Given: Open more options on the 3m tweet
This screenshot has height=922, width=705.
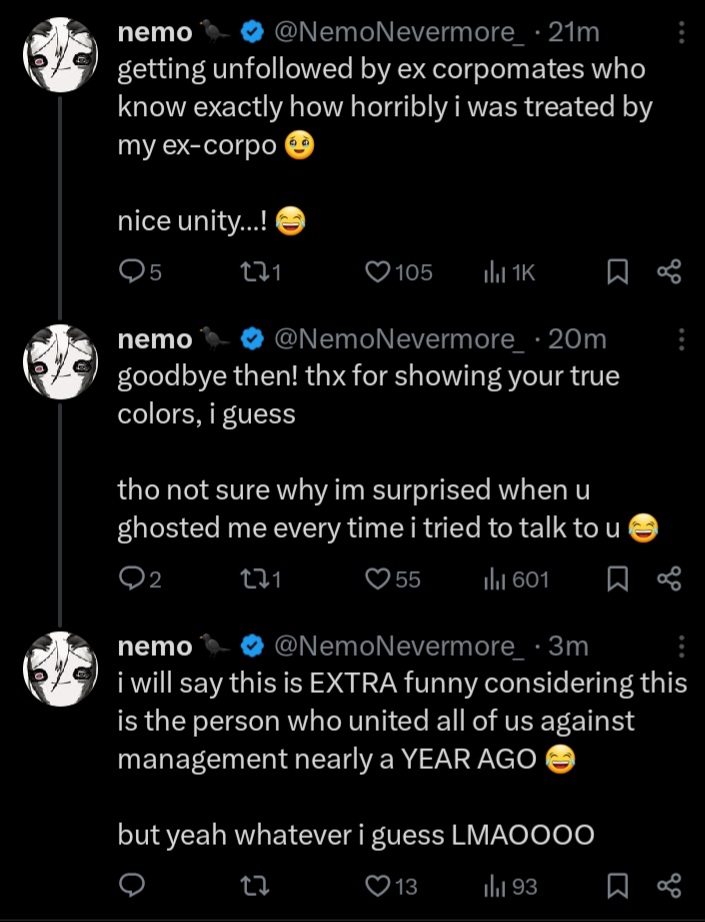Looking at the screenshot, I should coord(682,646).
